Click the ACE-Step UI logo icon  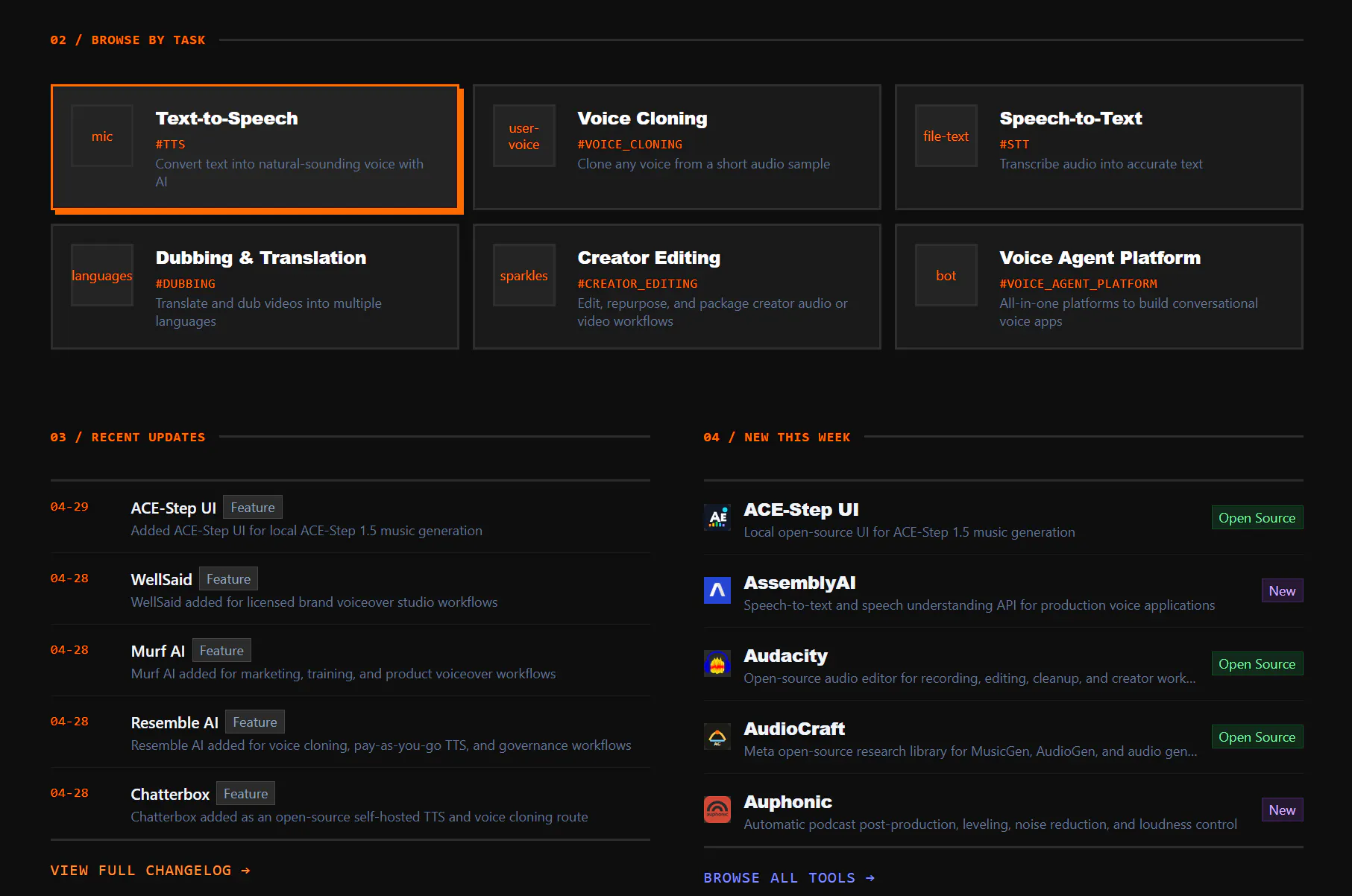[x=717, y=517]
